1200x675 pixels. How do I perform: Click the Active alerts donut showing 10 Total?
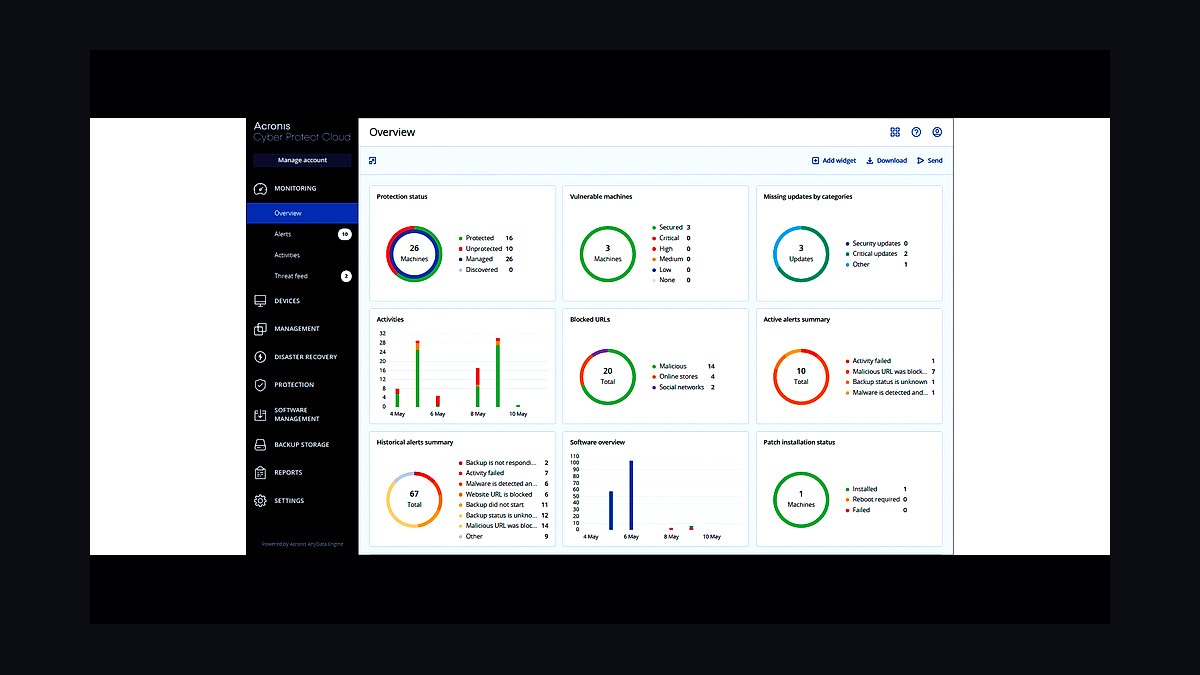pyautogui.click(x=801, y=376)
